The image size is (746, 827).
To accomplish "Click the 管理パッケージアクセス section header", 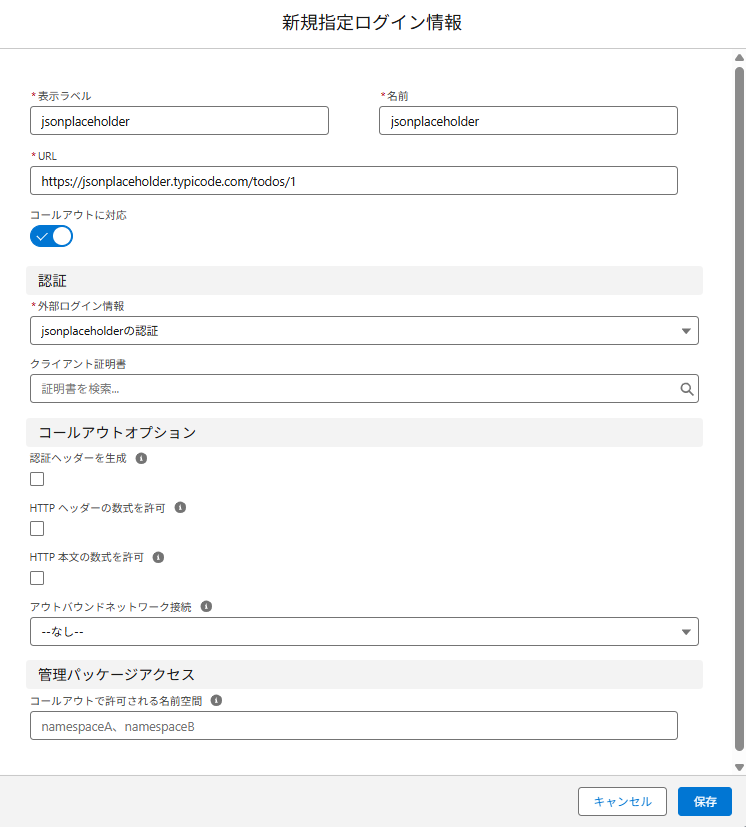I will click(x=364, y=675).
